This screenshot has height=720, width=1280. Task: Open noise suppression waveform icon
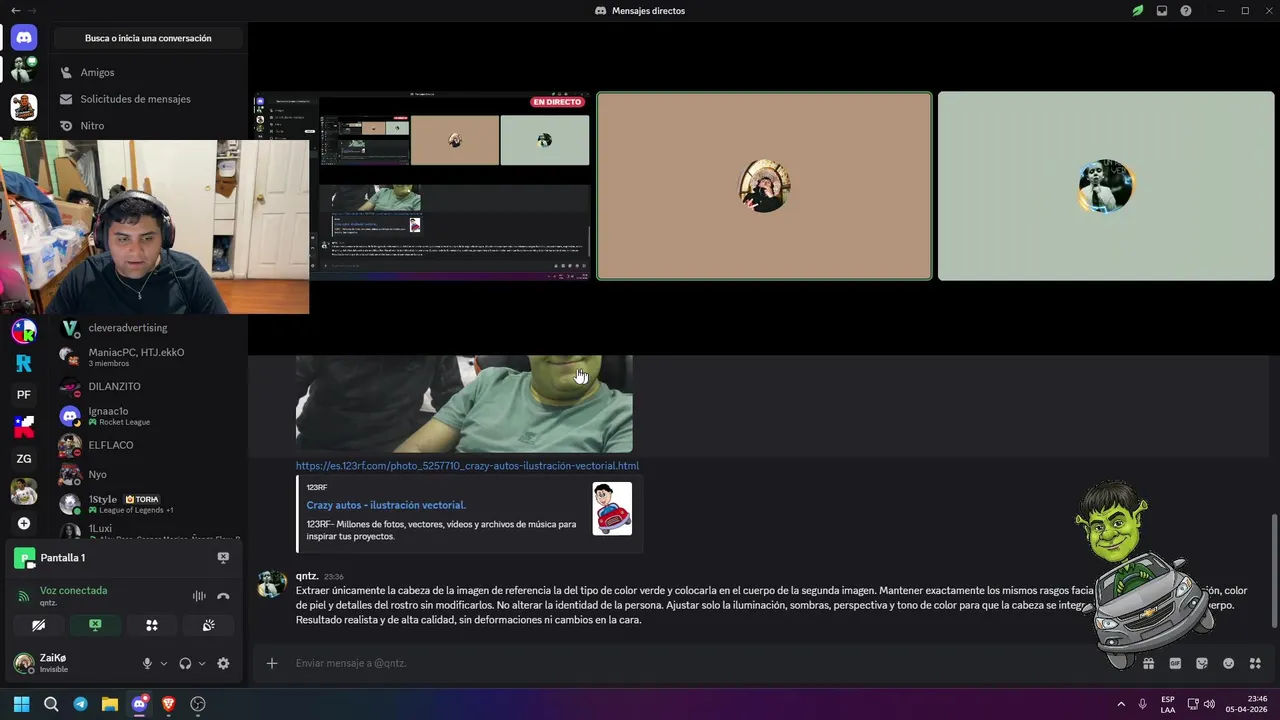199,596
